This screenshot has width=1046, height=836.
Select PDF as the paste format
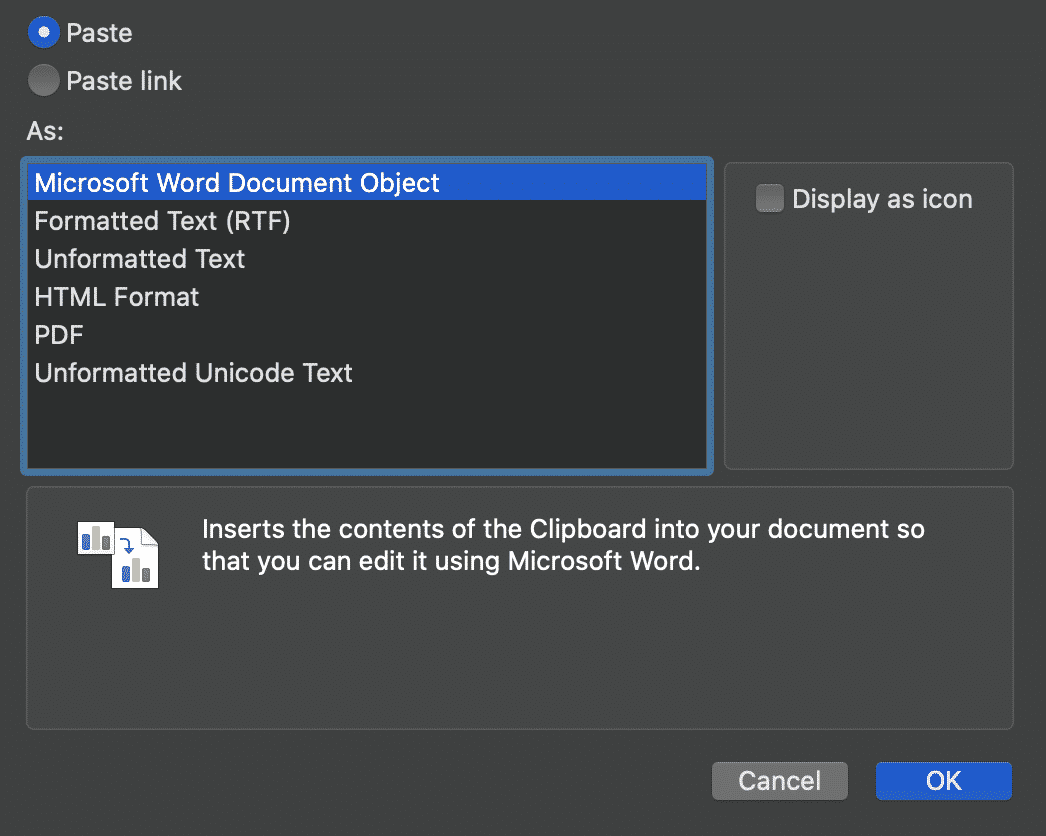pos(58,334)
